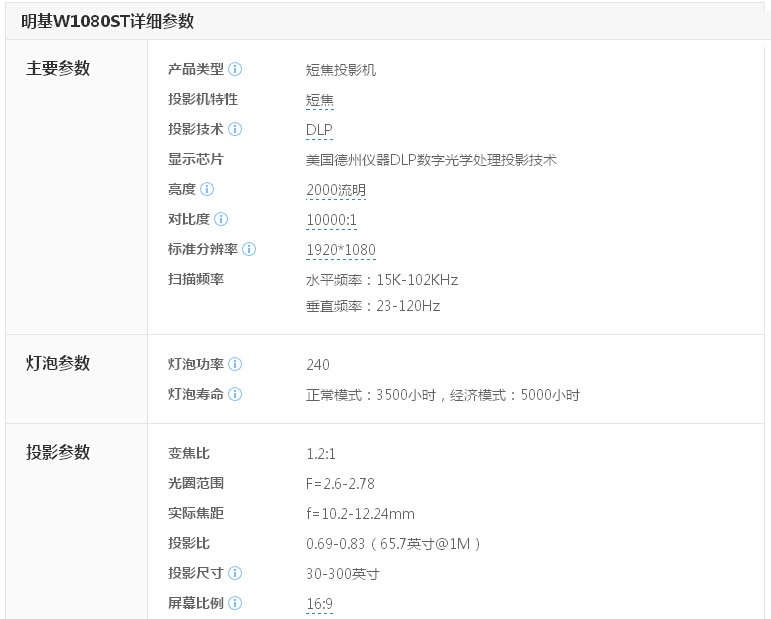This screenshot has width=771, height=619.
Task: Open the 1920*1080 resolution link
Action: coord(341,250)
